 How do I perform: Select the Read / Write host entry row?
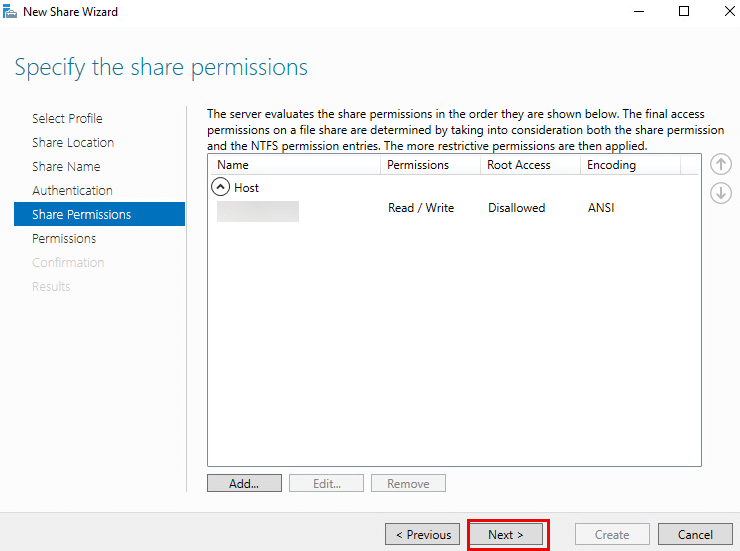420,208
